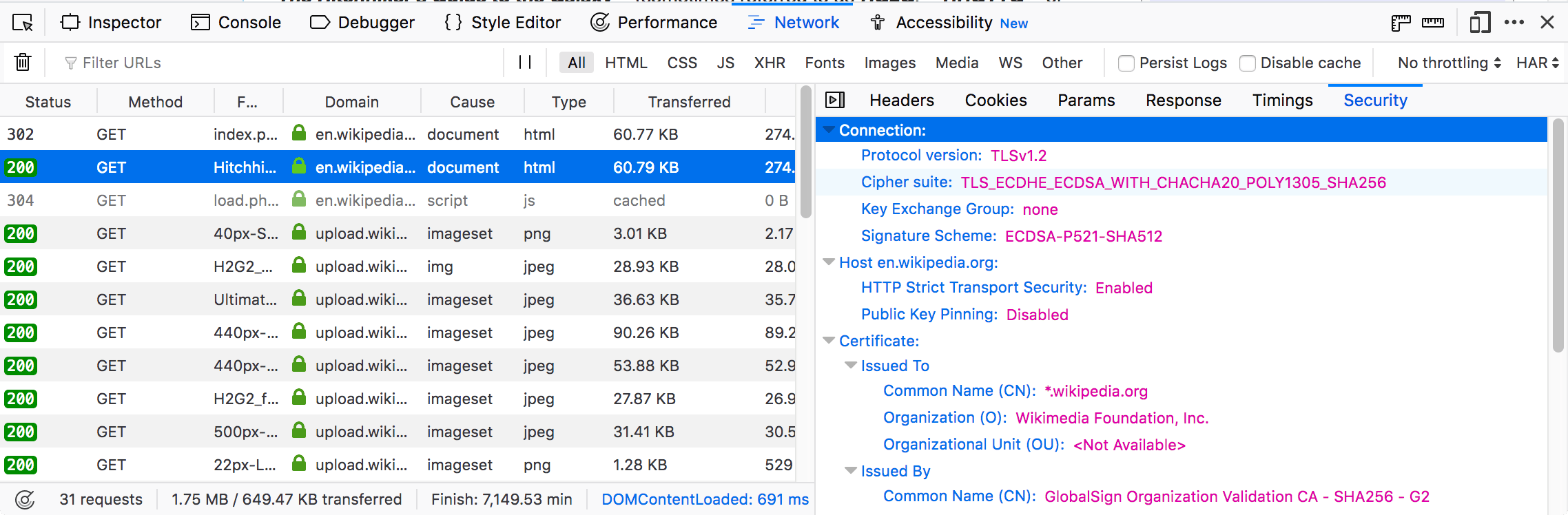
Task: Click the Filter URLs field
Action: tap(276, 63)
